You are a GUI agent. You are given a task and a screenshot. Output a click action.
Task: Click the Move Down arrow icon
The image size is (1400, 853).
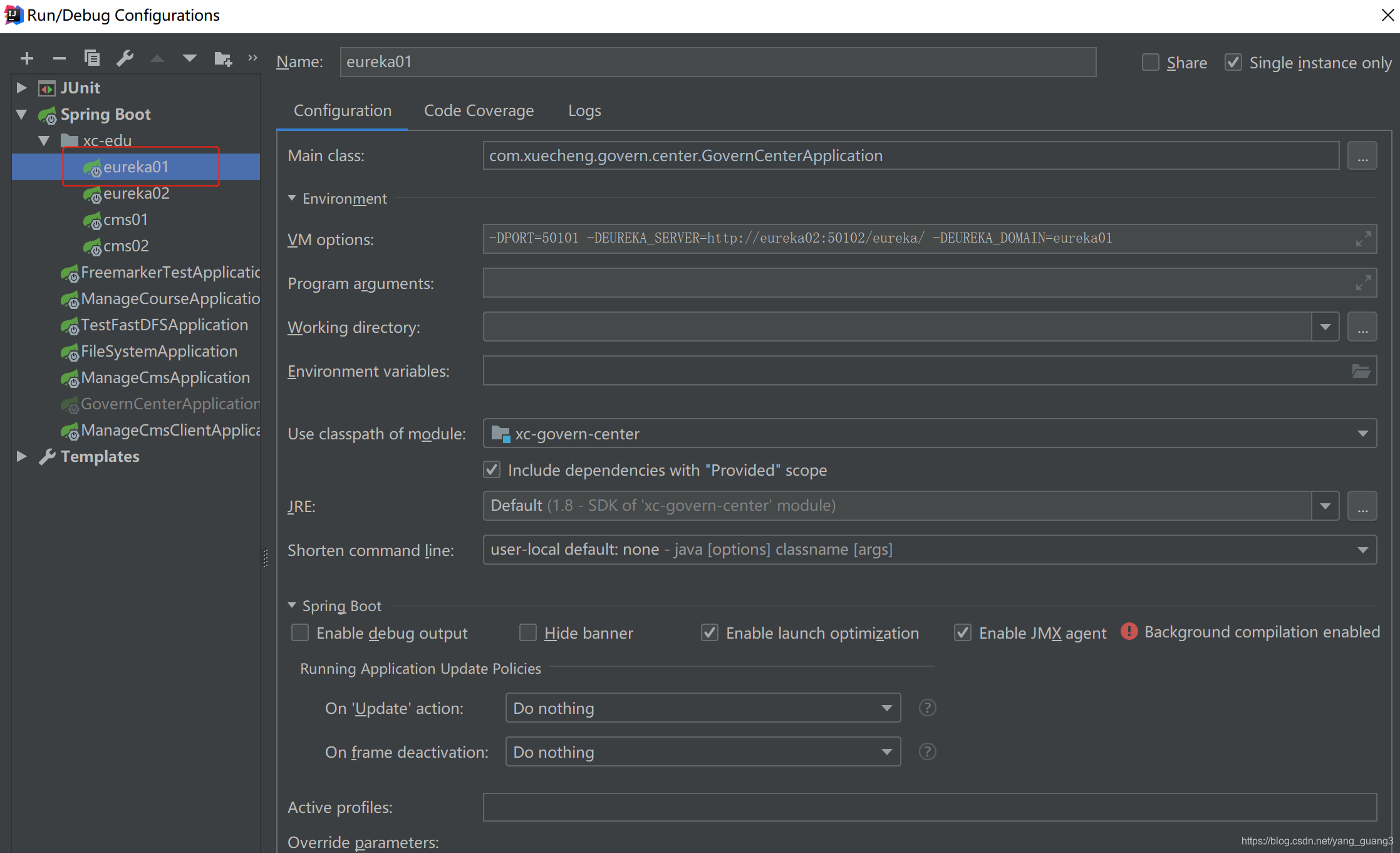tap(189, 59)
